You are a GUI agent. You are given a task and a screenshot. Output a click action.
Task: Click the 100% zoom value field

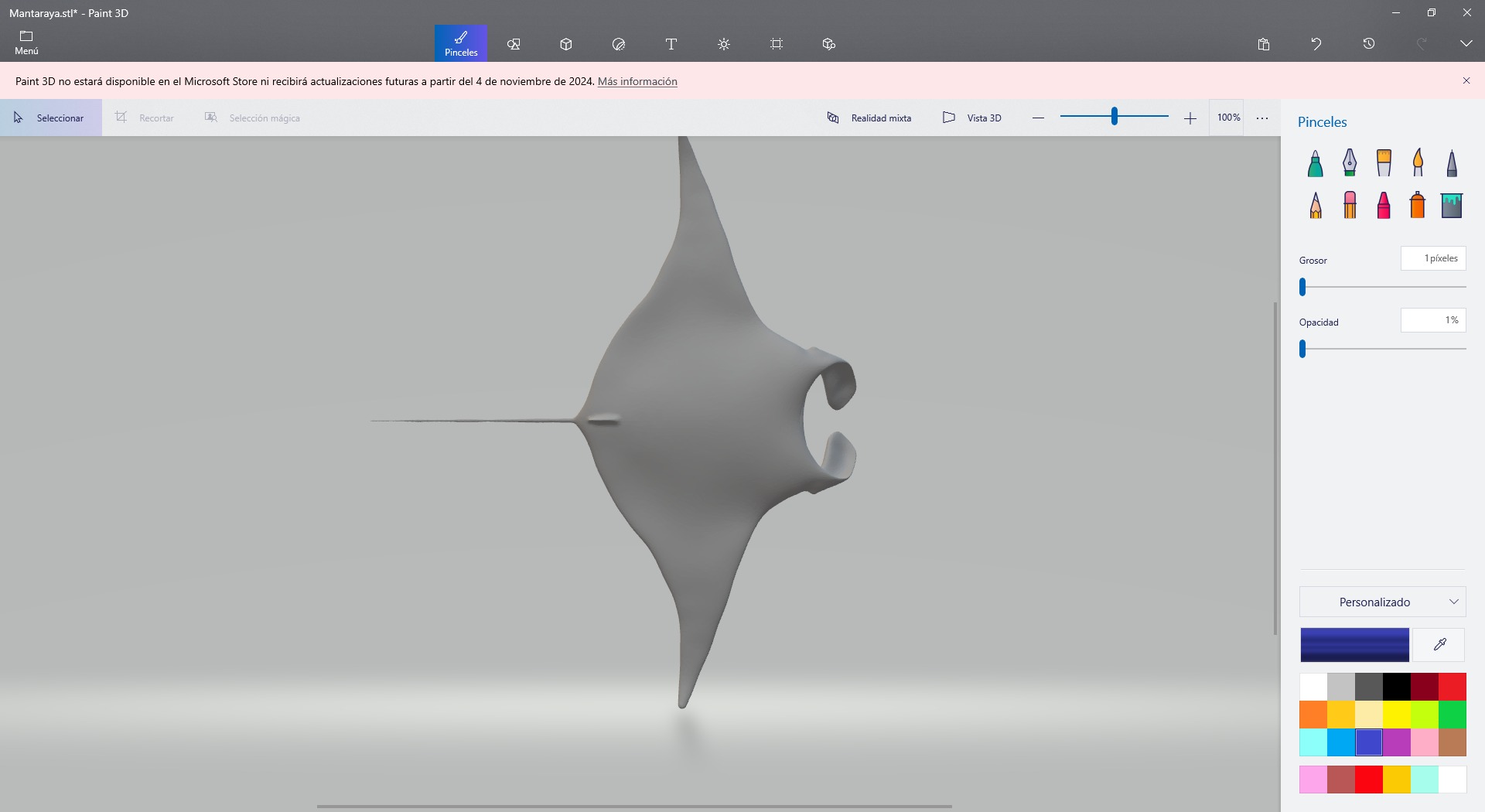point(1228,118)
